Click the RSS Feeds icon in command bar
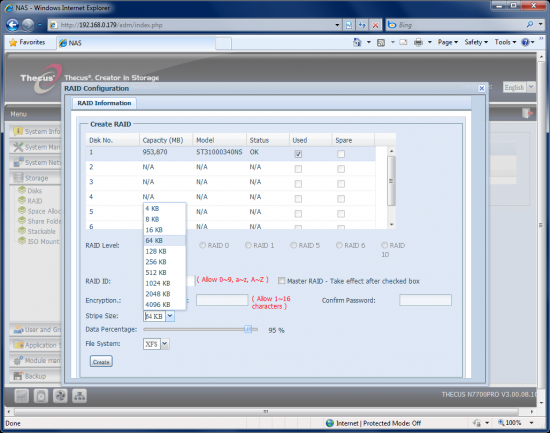Viewport: 550px width, 433px height. click(x=381, y=42)
